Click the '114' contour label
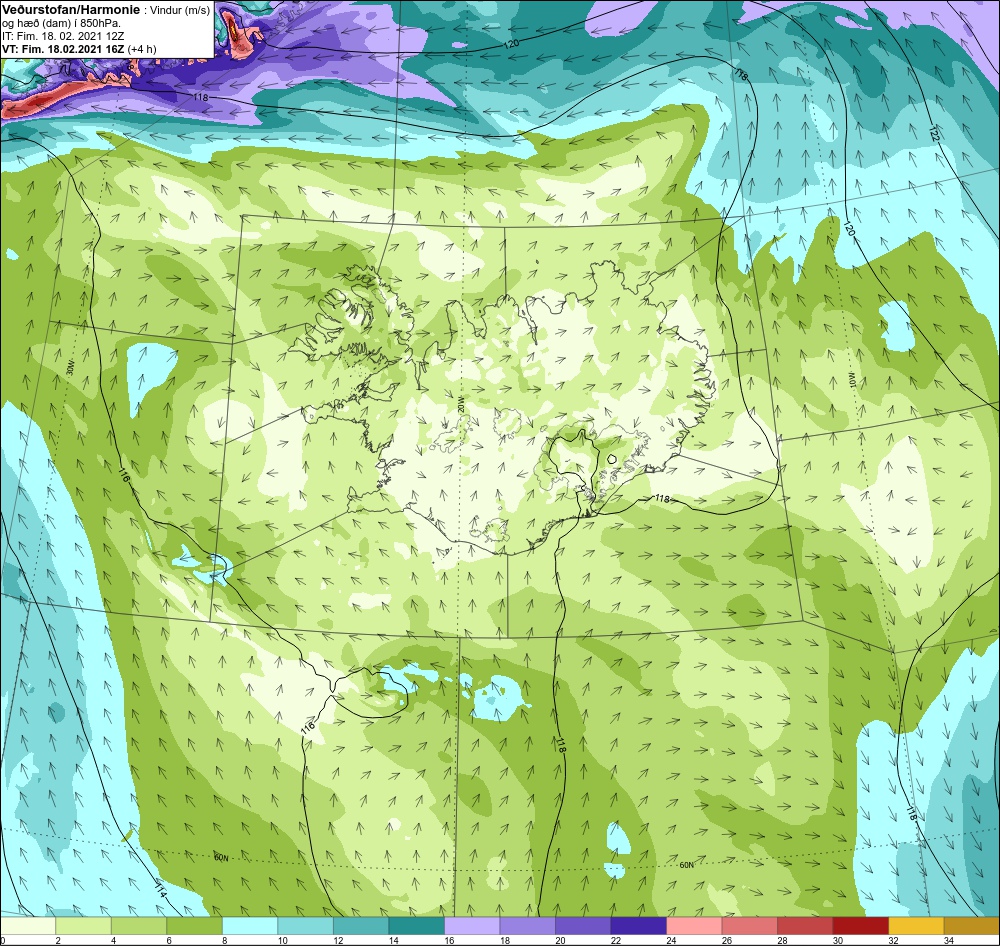The width and height of the screenshot is (1000, 946). pyautogui.click(x=161, y=890)
